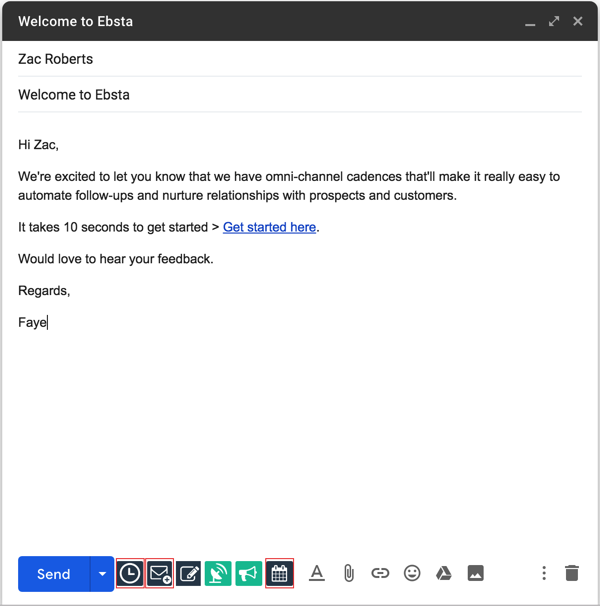
Task: Click the clock schedule icon
Action: coord(130,574)
